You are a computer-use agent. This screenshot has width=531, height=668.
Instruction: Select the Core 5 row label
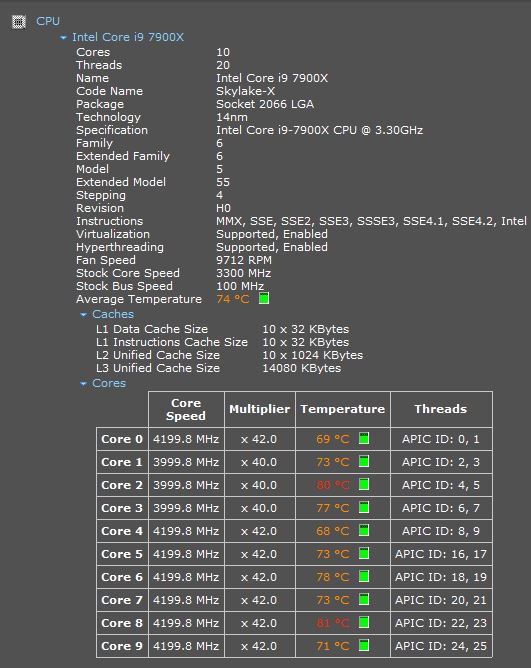[x=122, y=554]
